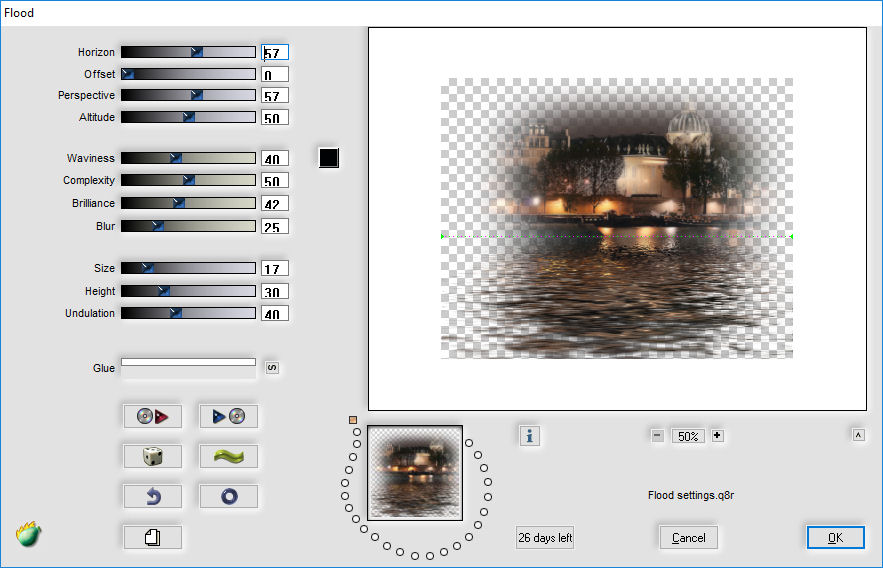The image size is (883, 568).
Task: Click the black color swatch
Action: (329, 158)
